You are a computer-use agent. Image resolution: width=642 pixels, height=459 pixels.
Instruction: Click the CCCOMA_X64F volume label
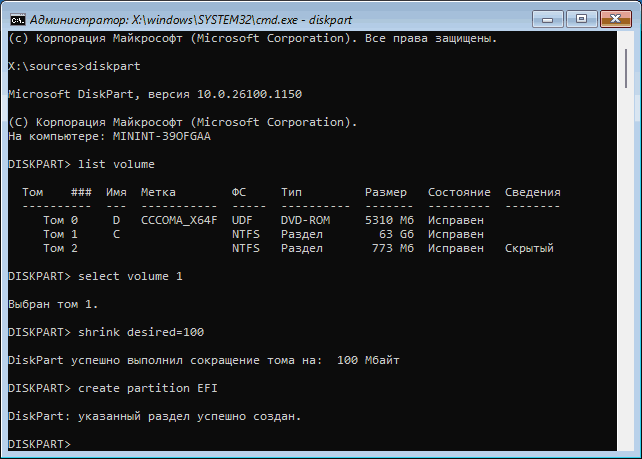[x=179, y=219]
